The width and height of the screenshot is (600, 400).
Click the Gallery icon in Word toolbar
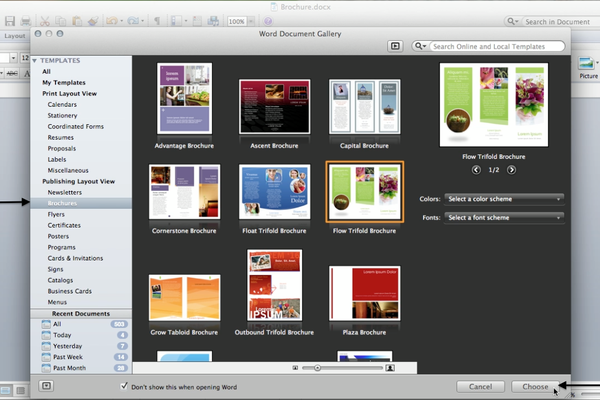pos(213,21)
